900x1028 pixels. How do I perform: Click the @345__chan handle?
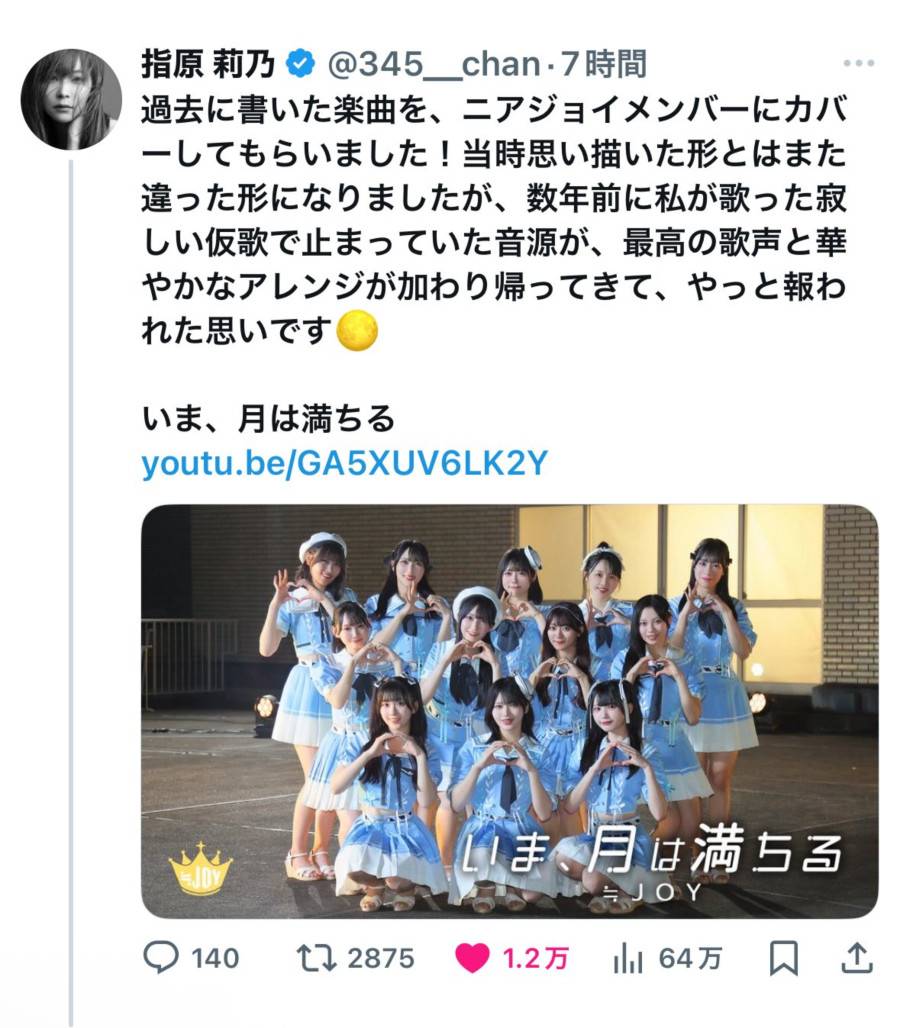point(434,64)
